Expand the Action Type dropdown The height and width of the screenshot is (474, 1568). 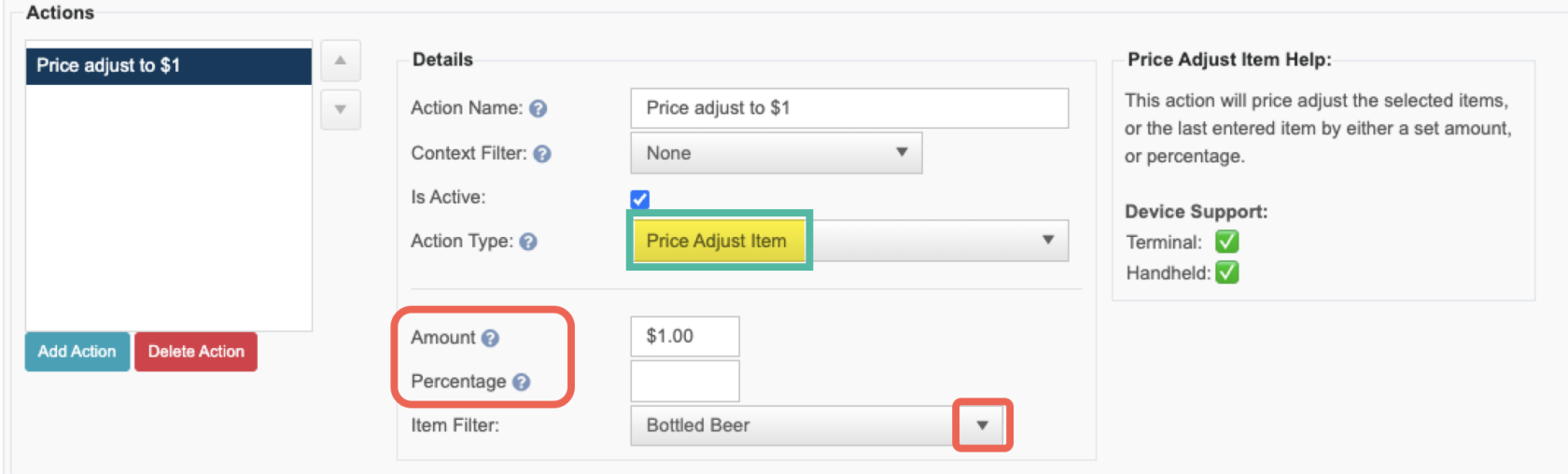(849, 241)
